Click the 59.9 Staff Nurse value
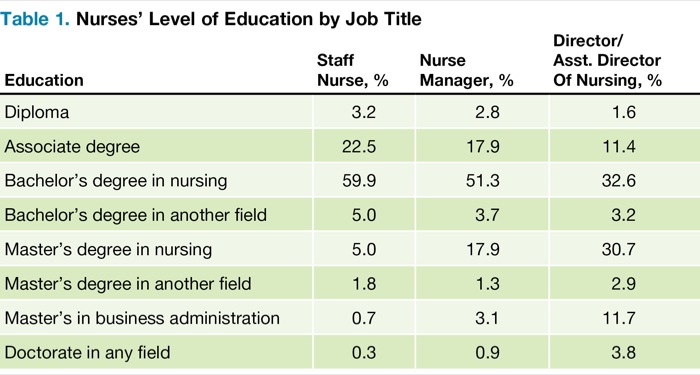Screen dimensions: 700x375 point(359,181)
